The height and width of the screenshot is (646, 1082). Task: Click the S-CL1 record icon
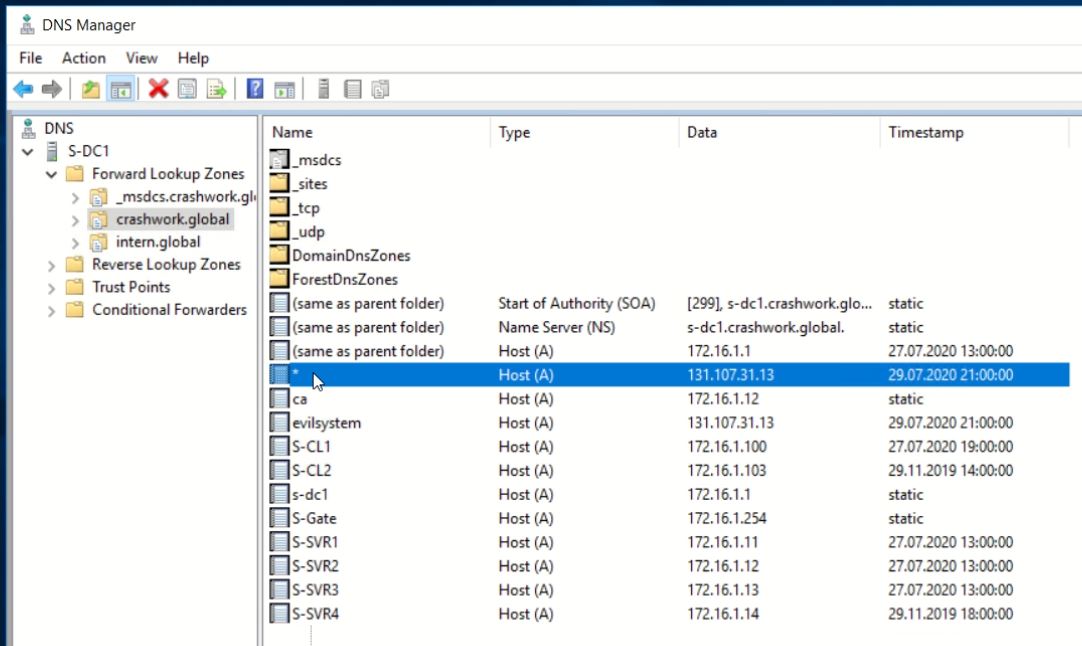279,447
